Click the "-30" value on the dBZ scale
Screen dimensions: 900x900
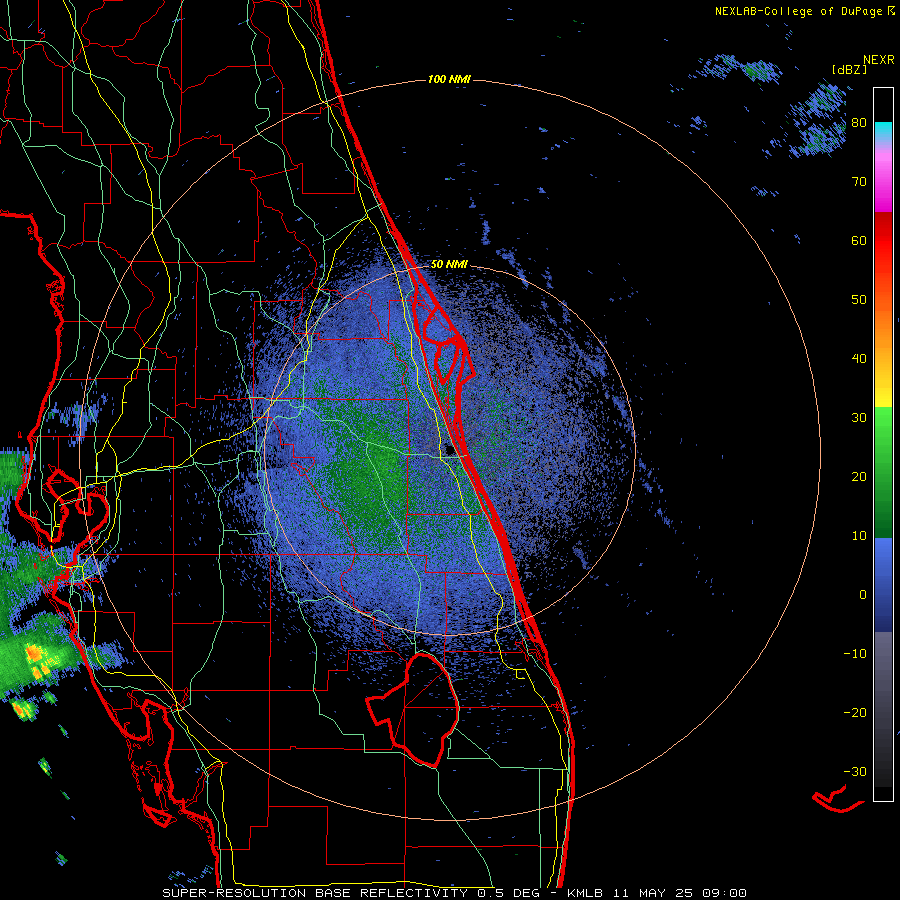tap(855, 771)
